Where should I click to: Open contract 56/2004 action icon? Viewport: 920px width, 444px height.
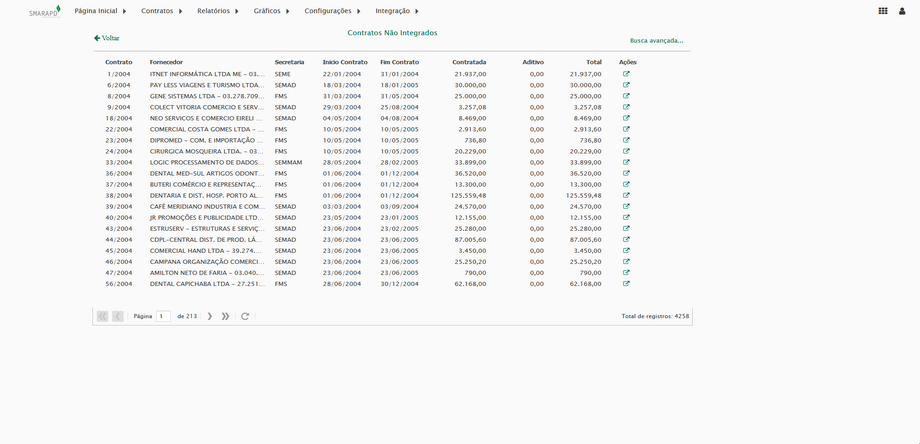[626, 284]
